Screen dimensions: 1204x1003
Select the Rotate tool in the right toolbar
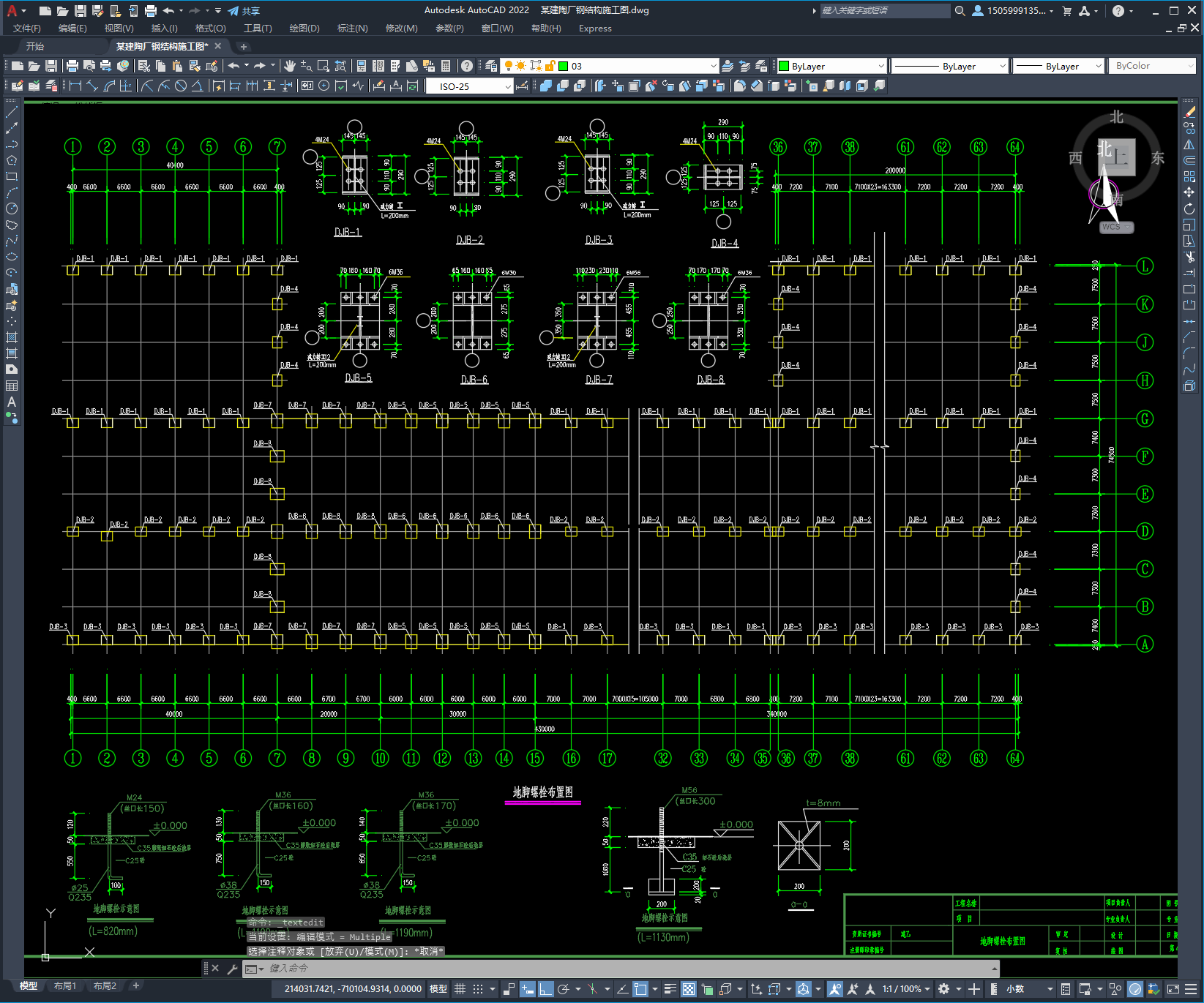pos(1189,209)
